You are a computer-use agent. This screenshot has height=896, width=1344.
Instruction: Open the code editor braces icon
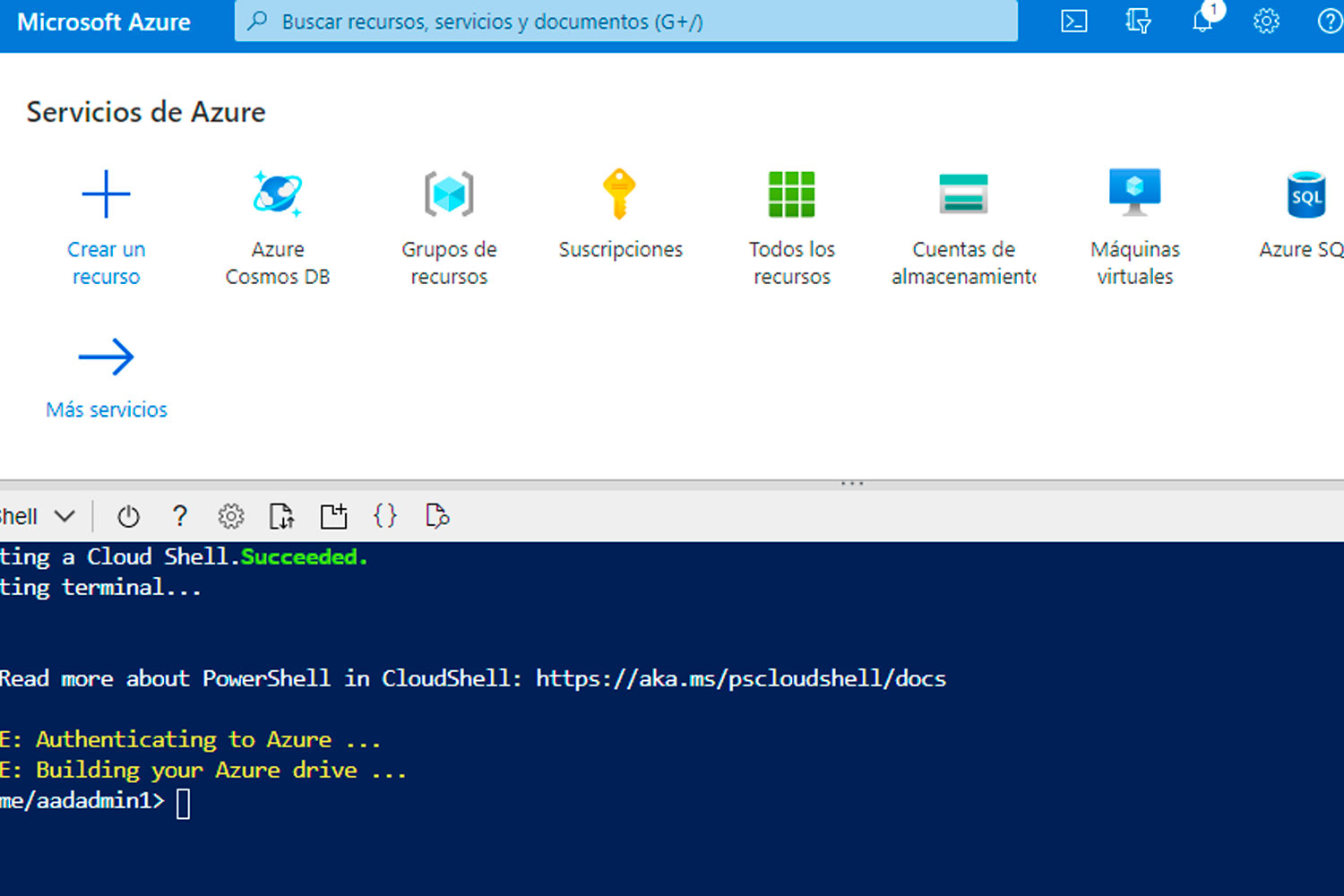point(385,516)
